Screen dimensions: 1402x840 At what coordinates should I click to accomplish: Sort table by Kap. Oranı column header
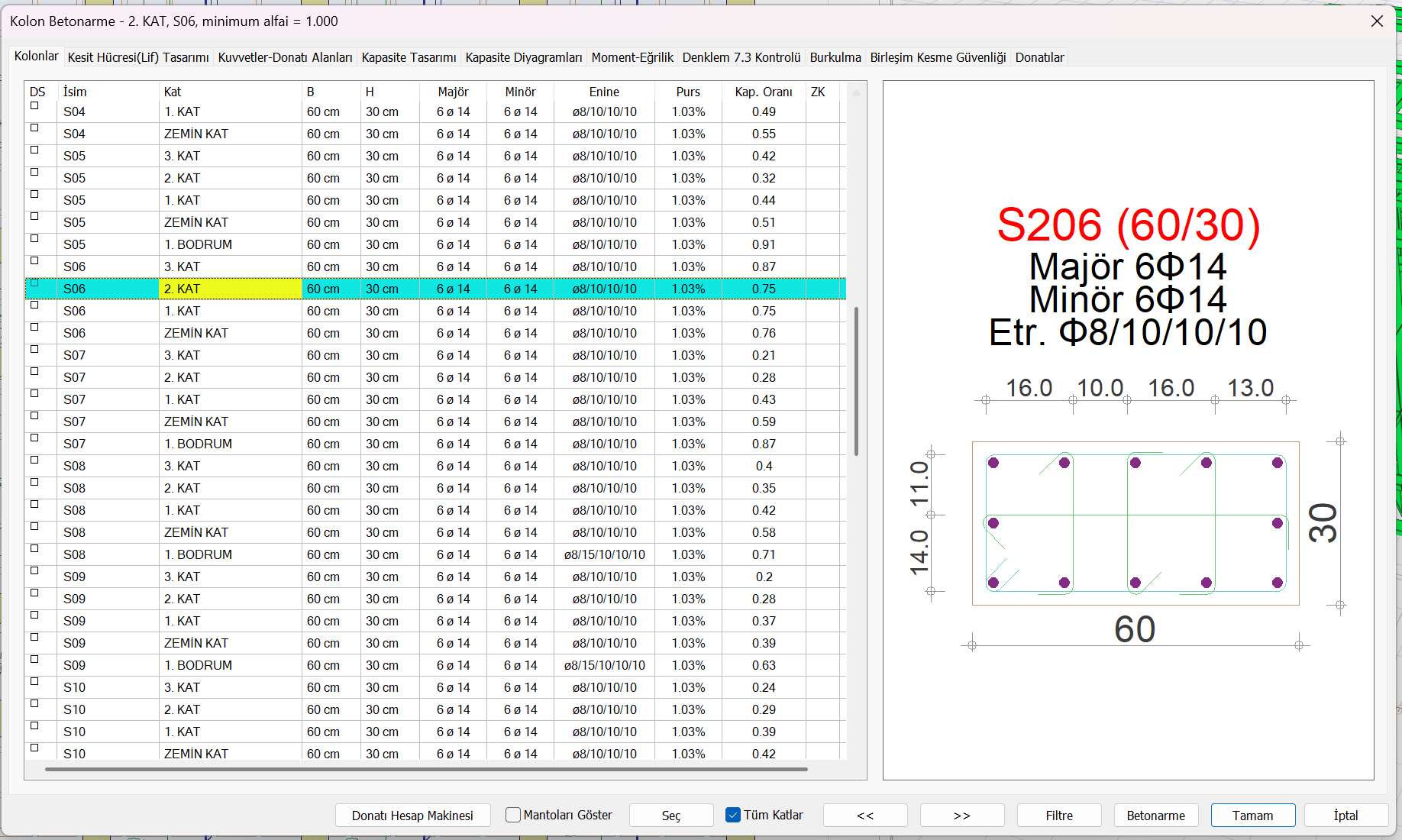pos(763,92)
